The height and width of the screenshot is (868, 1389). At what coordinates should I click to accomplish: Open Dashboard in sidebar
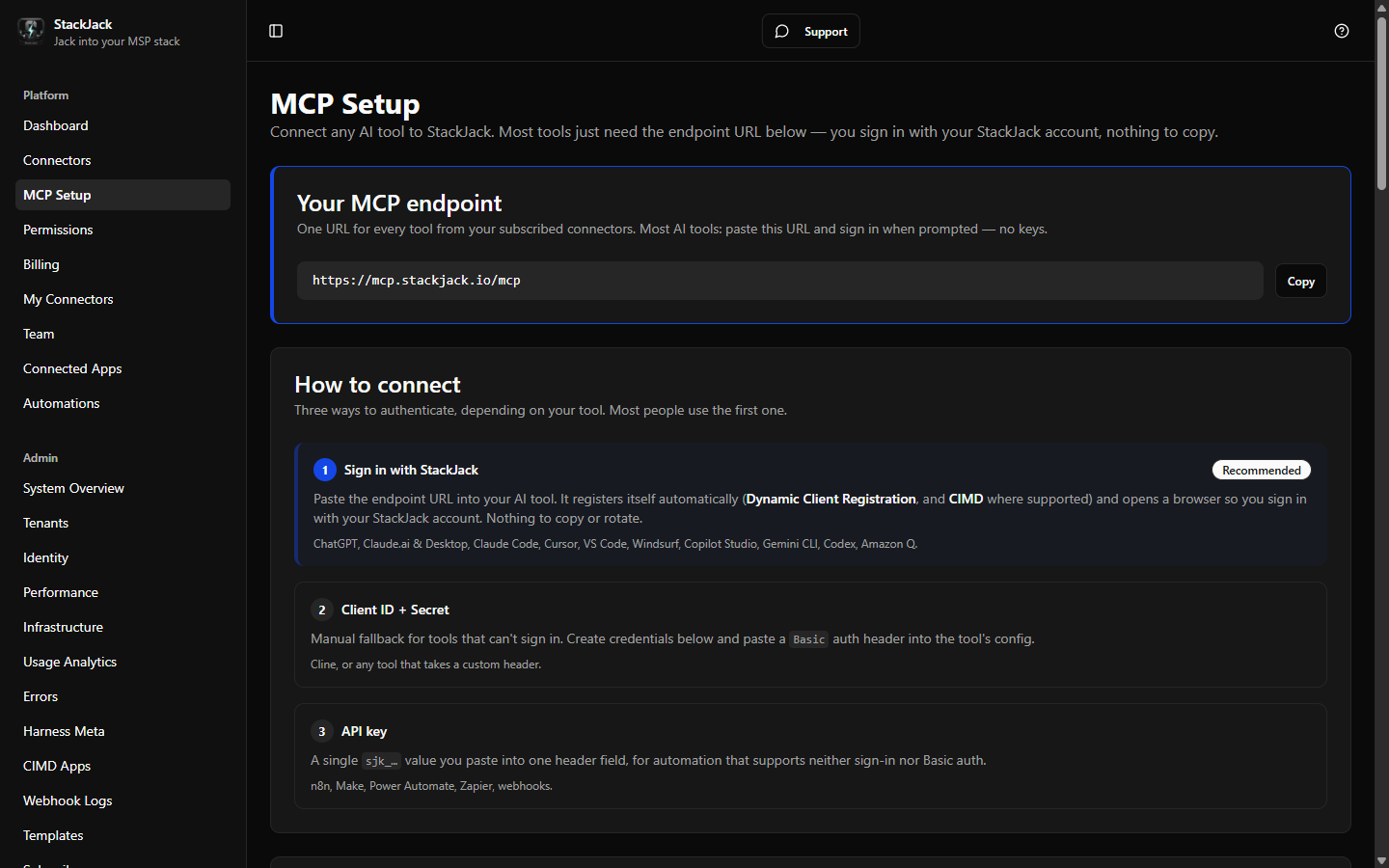(123, 125)
